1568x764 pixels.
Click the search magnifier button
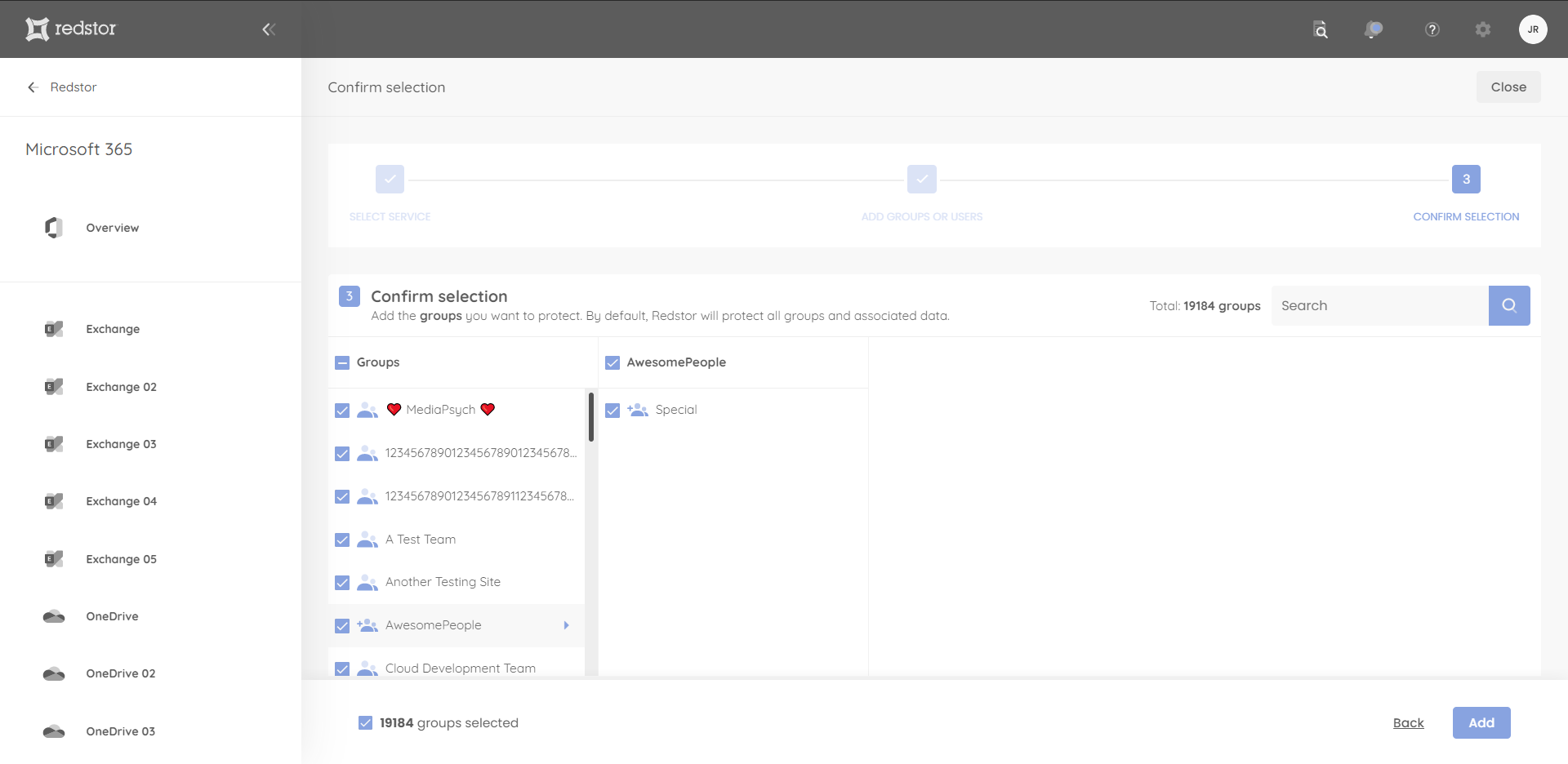point(1509,305)
